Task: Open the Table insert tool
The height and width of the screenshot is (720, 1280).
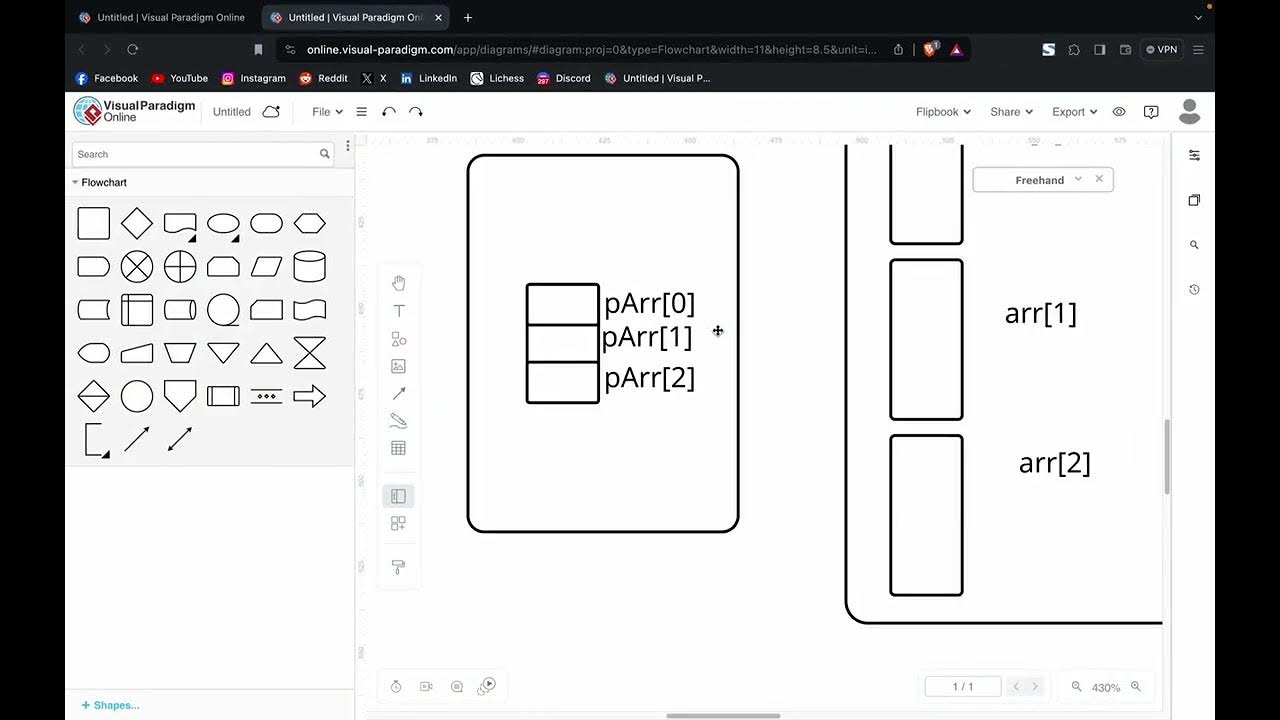Action: (x=398, y=448)
